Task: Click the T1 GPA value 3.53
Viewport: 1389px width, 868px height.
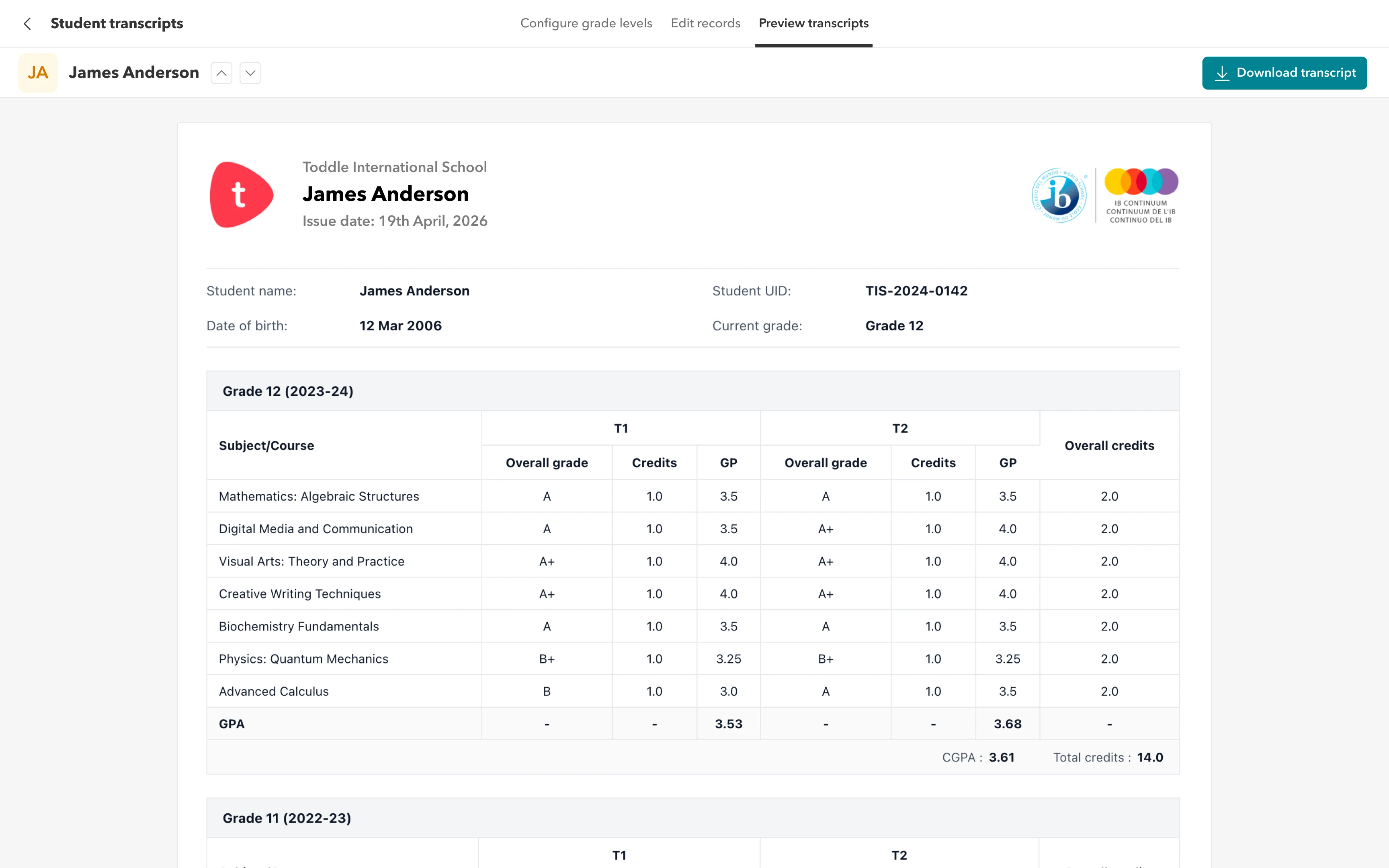Action: [728, 724]
